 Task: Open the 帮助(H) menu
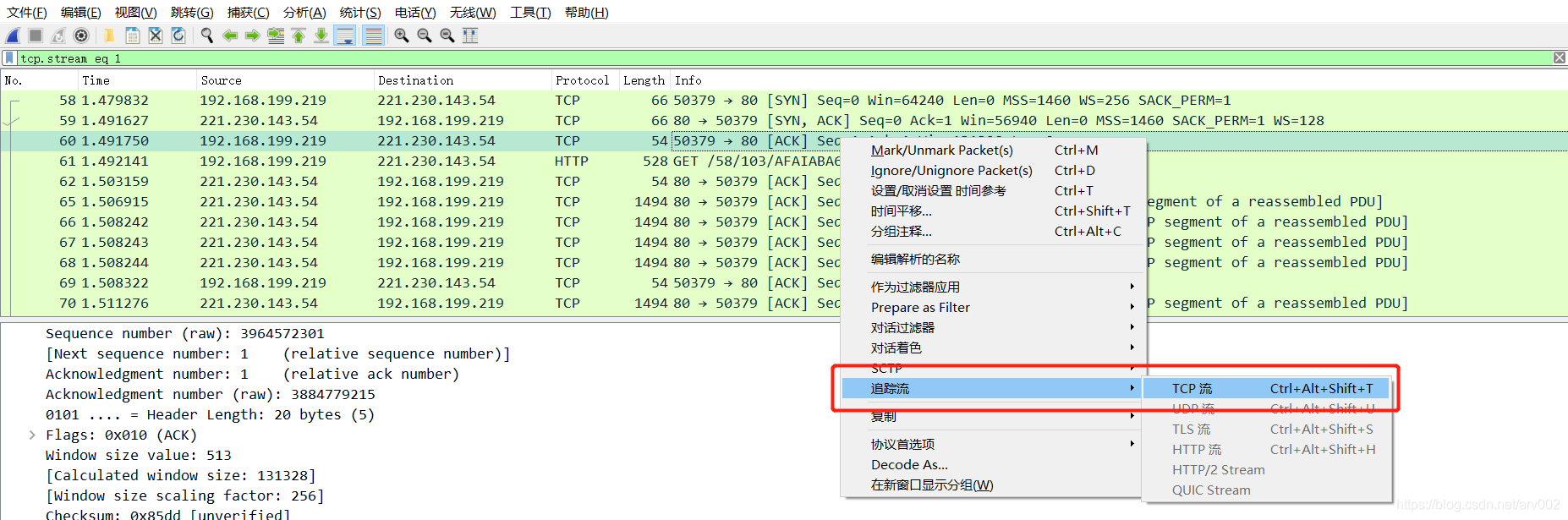(x=586, y=12)
